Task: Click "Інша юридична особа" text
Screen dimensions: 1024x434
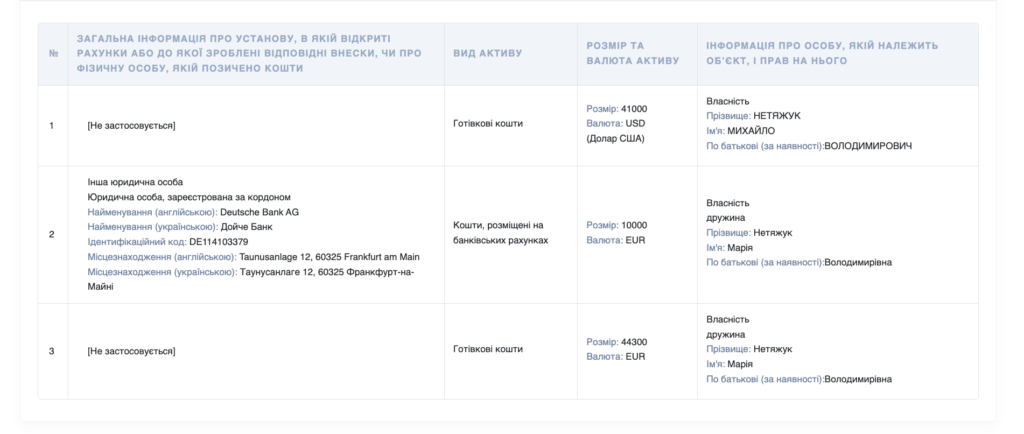Action: [128, 182]
